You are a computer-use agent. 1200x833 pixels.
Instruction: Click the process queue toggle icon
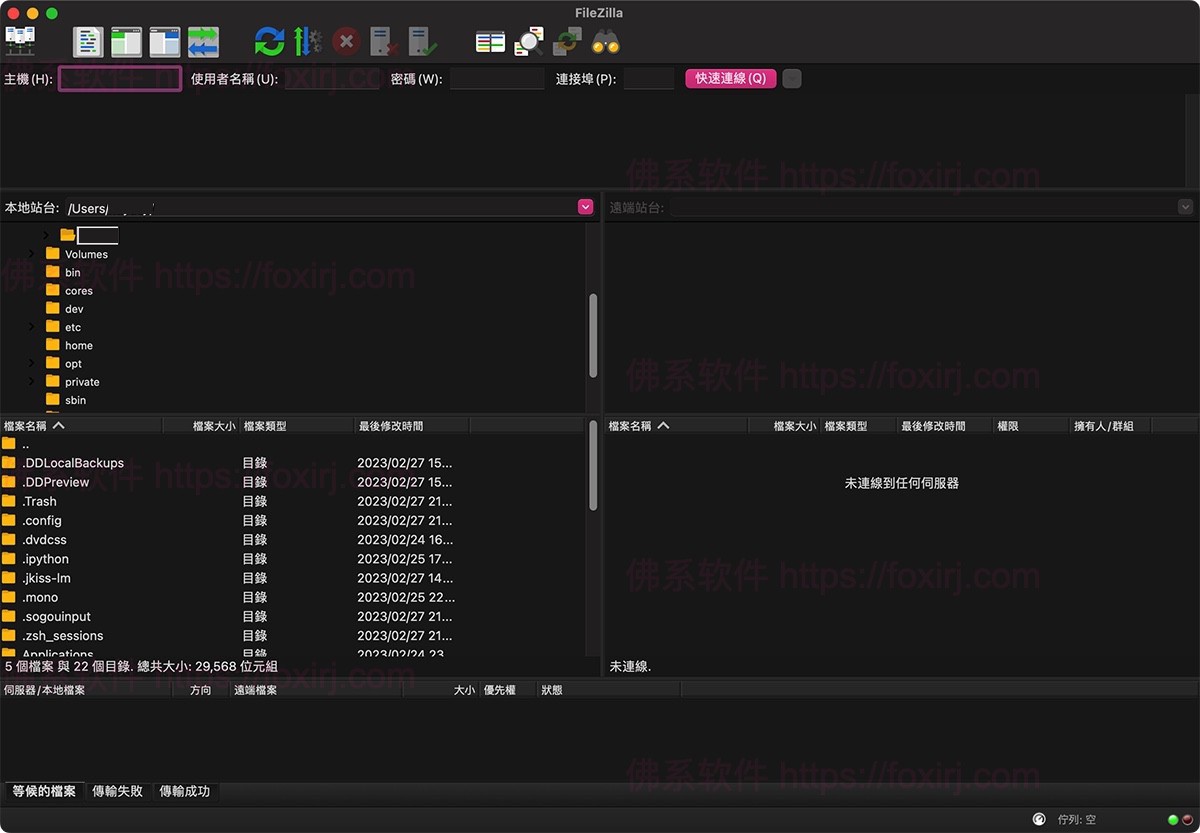pyautogui.click(x=307, y=41)
